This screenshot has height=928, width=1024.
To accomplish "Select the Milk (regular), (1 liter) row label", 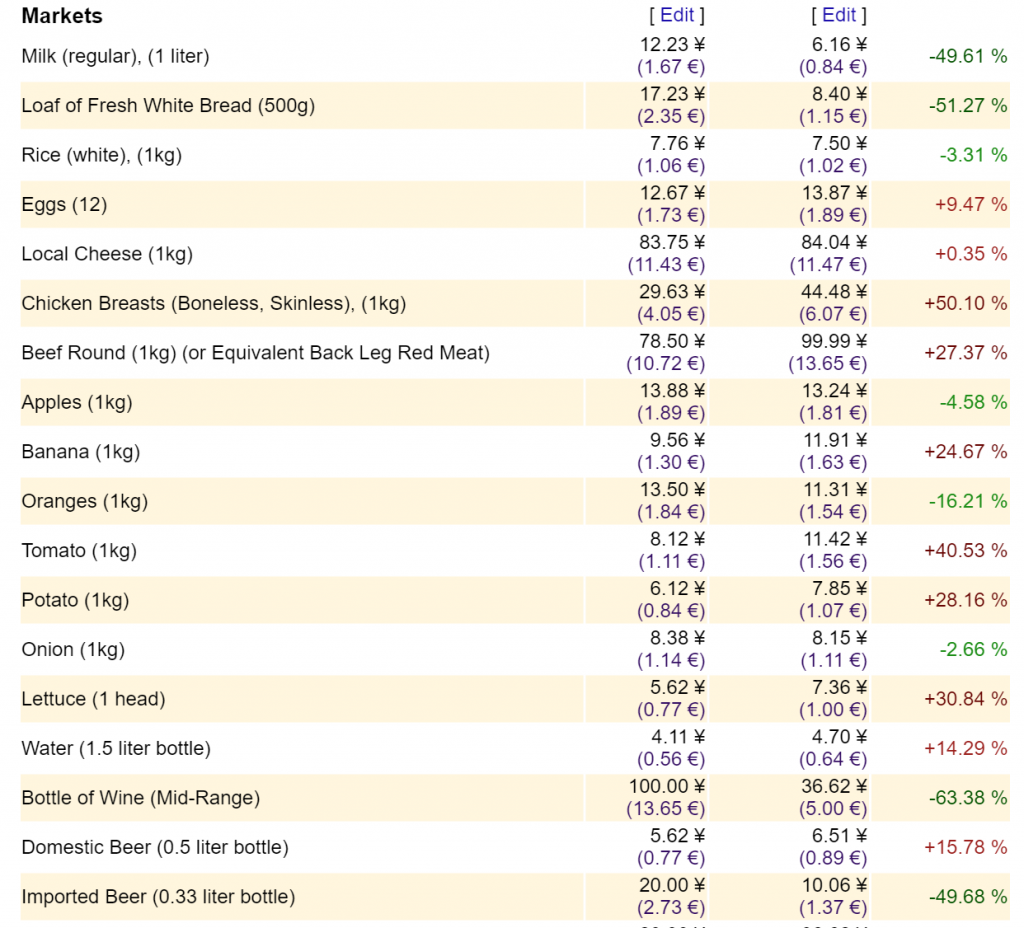I will tap(115, 56).
